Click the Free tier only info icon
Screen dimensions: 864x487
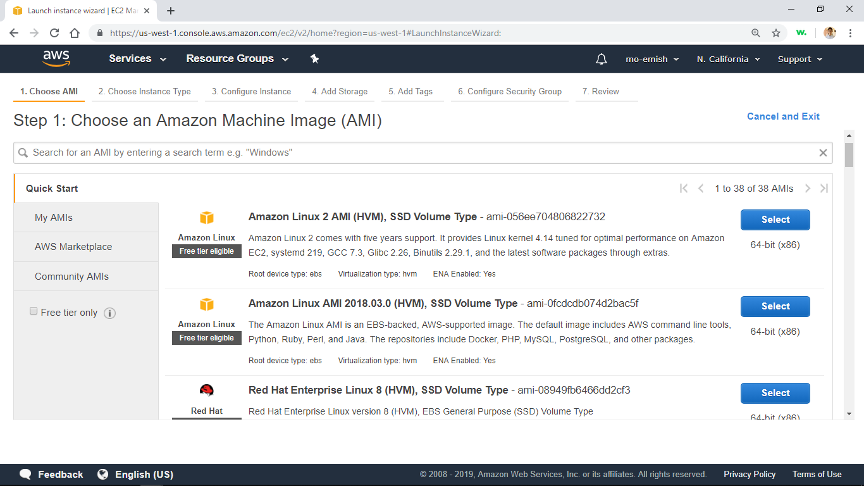(110, 313)
